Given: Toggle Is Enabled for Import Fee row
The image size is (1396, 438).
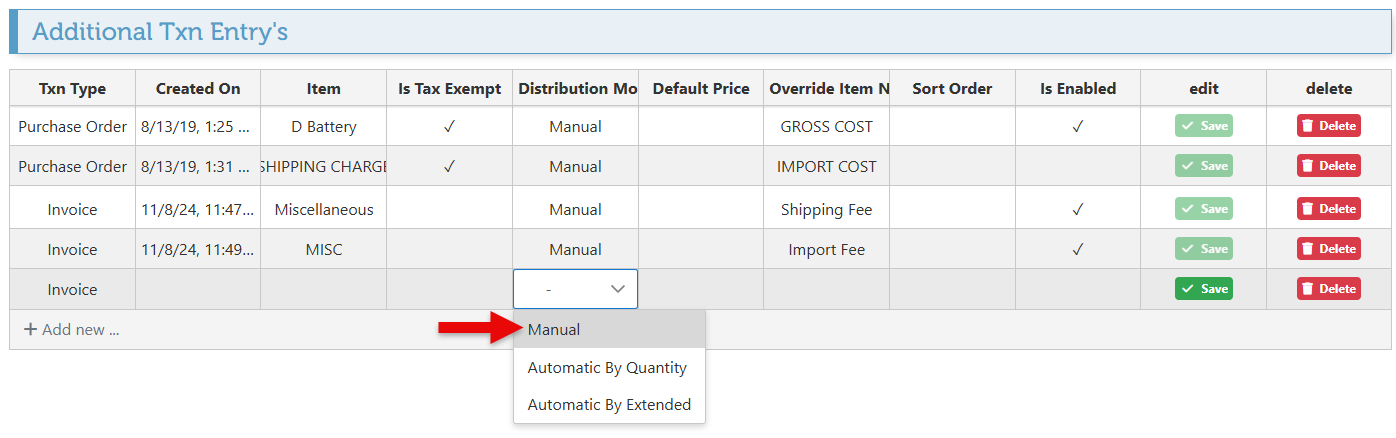Looking at the screenshot, I should 1077,249.
